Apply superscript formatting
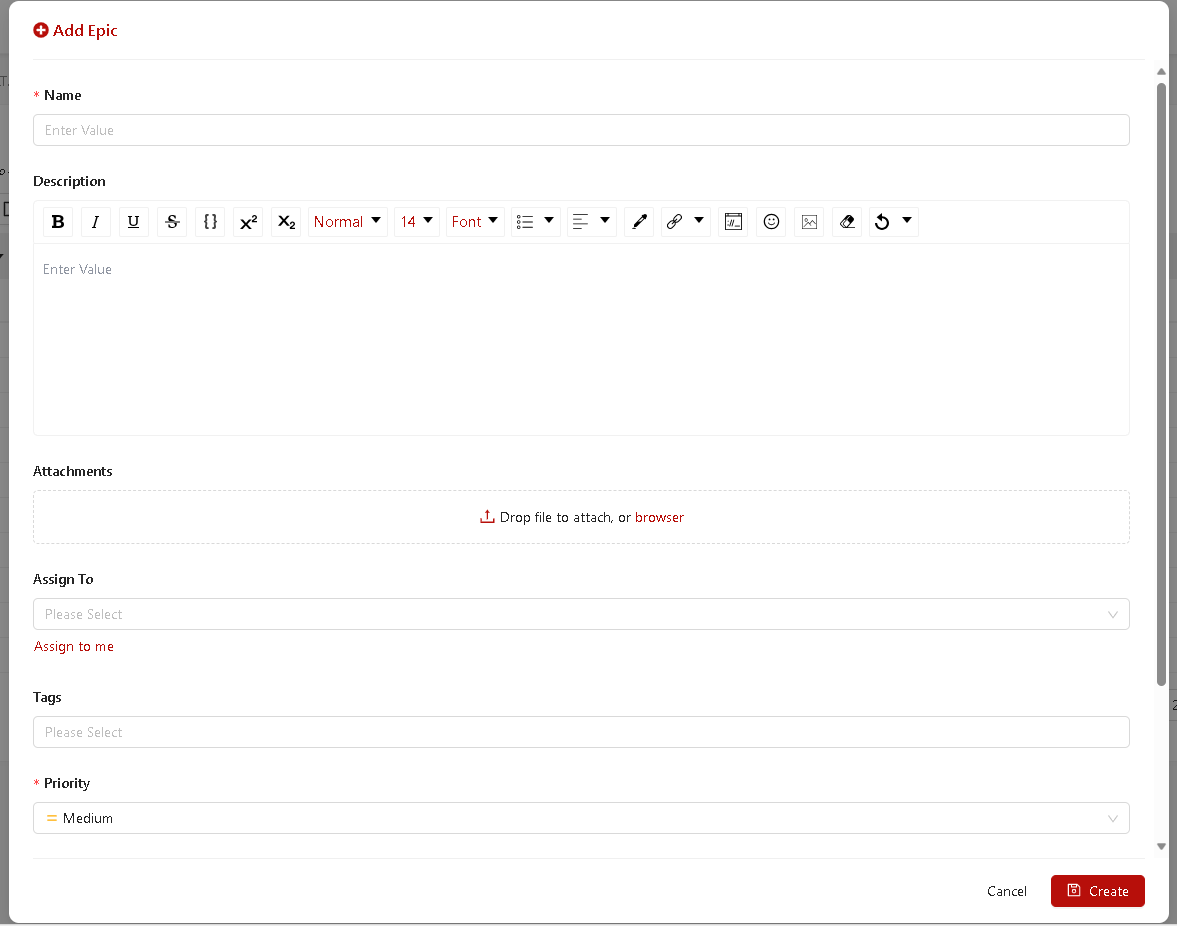 tap(248, 221)
